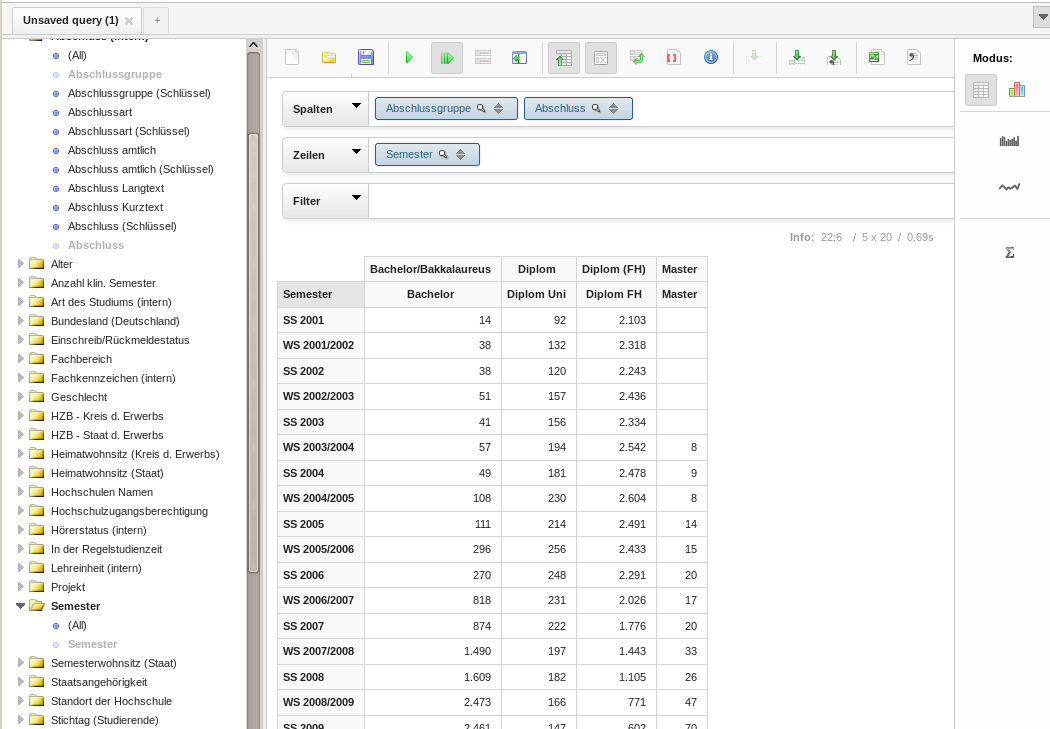Viewport: 1050px width, 729px height.
Task: Click the scroll-up arrow of the dimension tree
Action: [253, 45]
